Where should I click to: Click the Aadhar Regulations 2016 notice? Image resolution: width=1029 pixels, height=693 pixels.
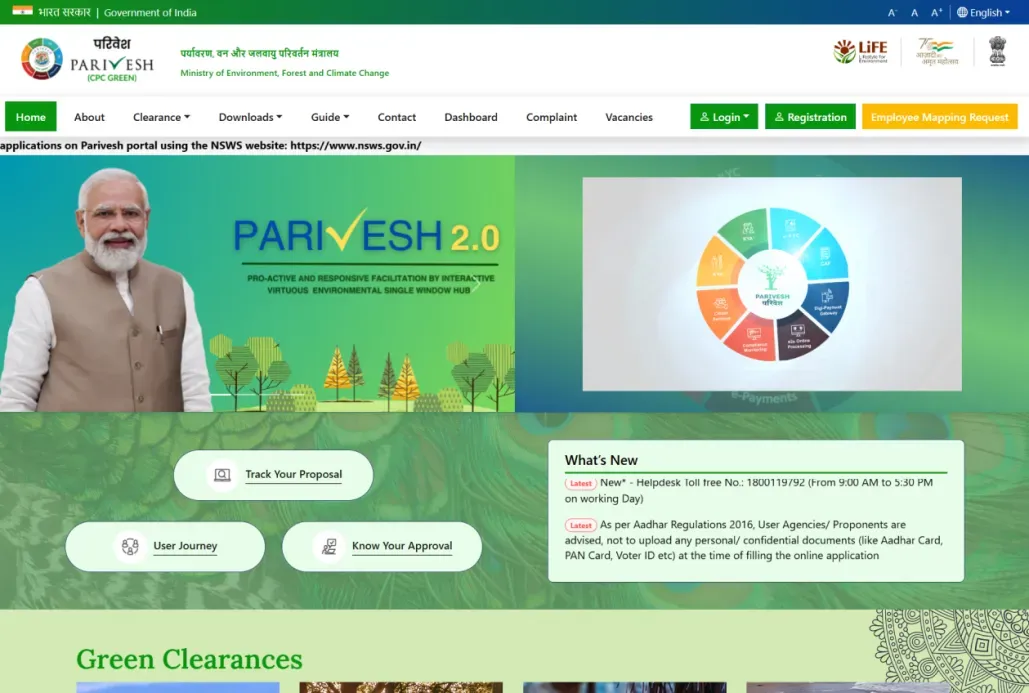[753, 540]
